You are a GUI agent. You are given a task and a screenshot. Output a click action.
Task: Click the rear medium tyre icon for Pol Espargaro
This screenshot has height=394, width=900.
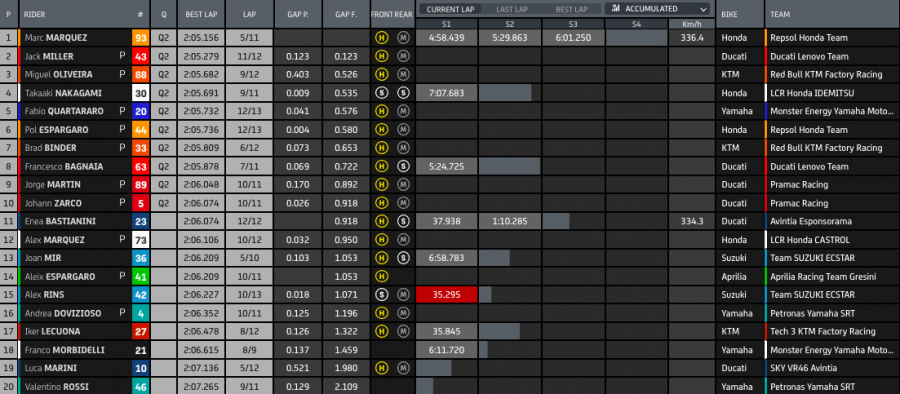click(403, 130)
